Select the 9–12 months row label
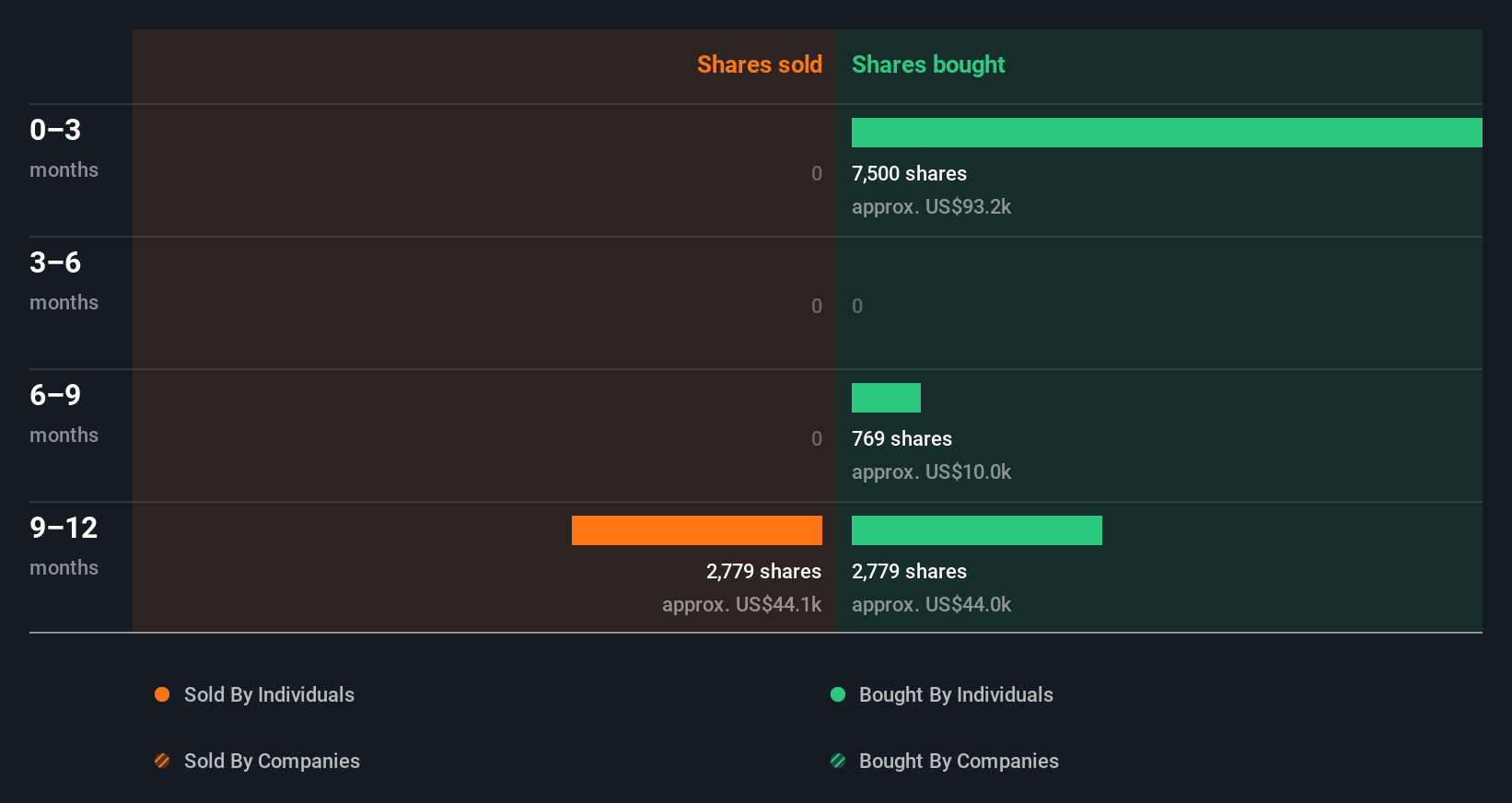This screenshot has height=803, width=1512. [64, 545]
